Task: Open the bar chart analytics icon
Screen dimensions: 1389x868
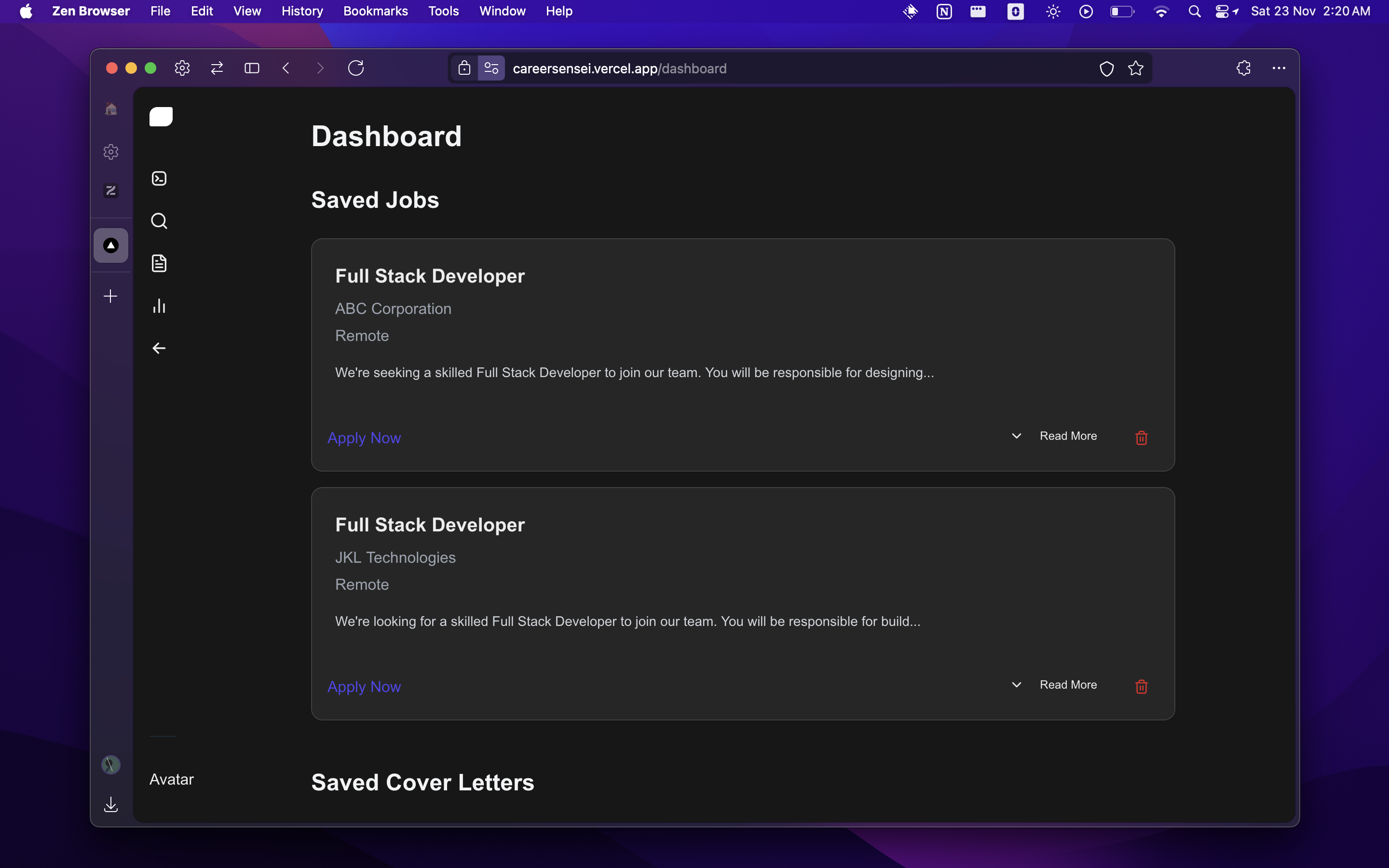Action: (x=159, y=306)
